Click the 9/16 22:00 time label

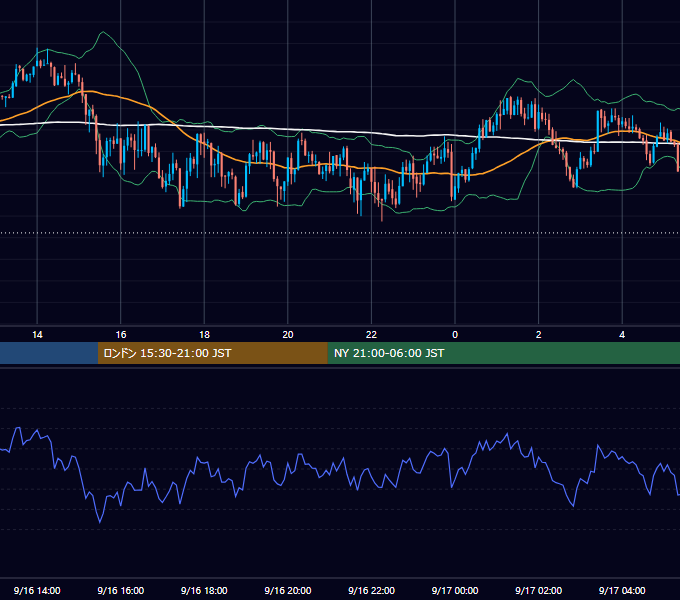[x=371, y=590]
